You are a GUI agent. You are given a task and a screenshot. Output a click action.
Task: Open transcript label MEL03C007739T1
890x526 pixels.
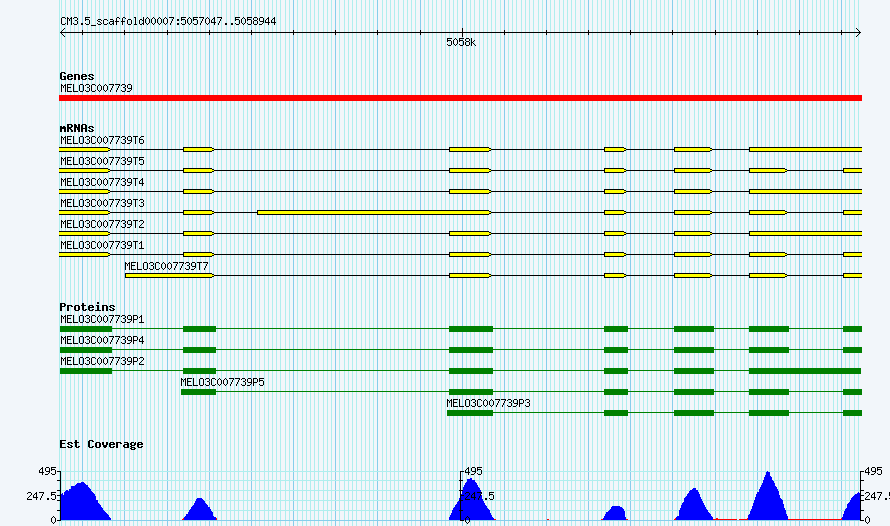pyautogui.click(x=102, y=245)
